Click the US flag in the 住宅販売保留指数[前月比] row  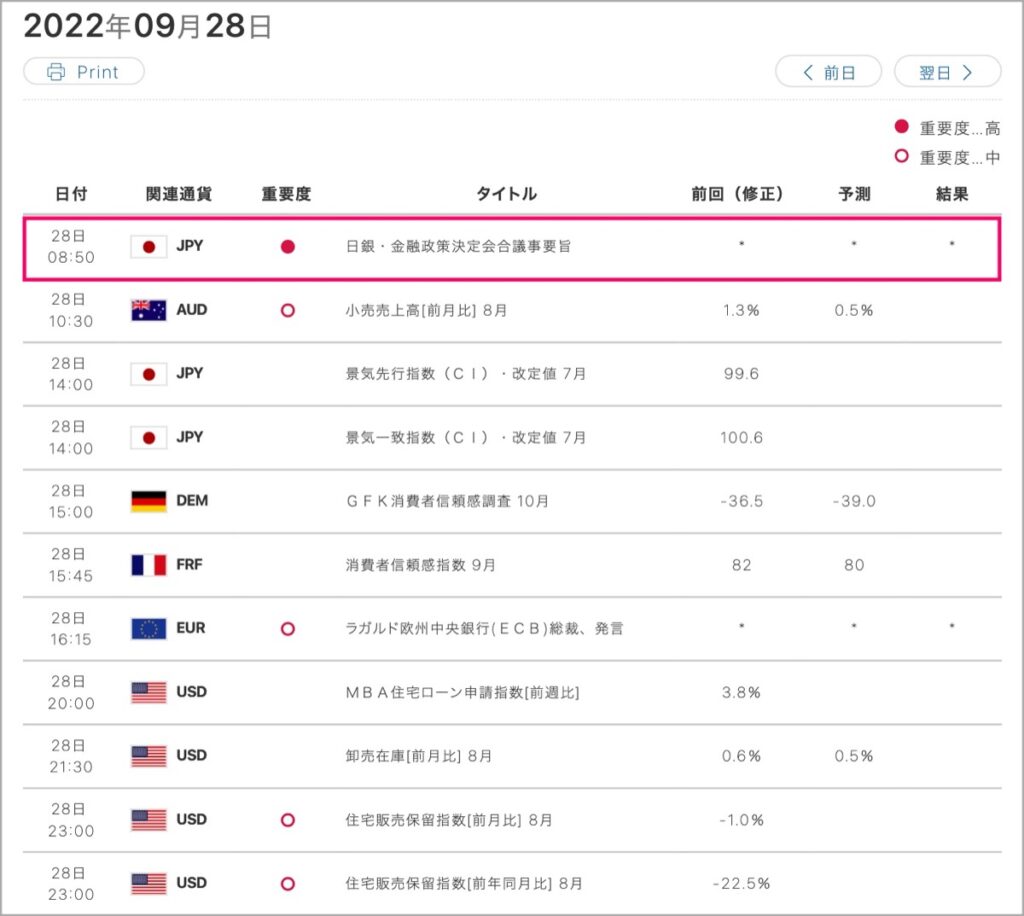149,820
